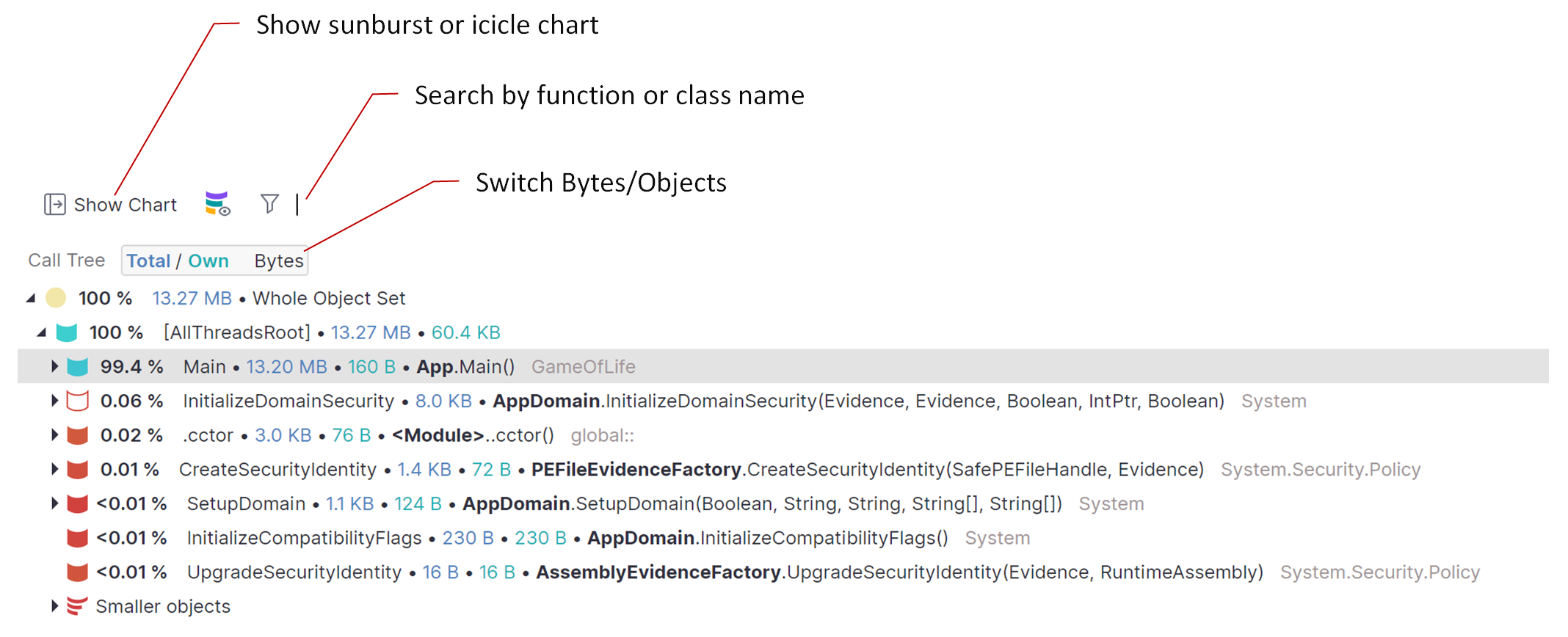Click the orange .cctor node icon
This screenshot has height=637, width=1568.
77,435
